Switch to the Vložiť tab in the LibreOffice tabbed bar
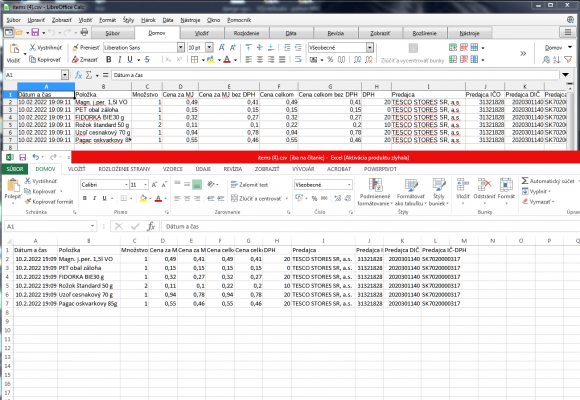The height and width of the screenshot is (400, 580). (x=202, y=33)
